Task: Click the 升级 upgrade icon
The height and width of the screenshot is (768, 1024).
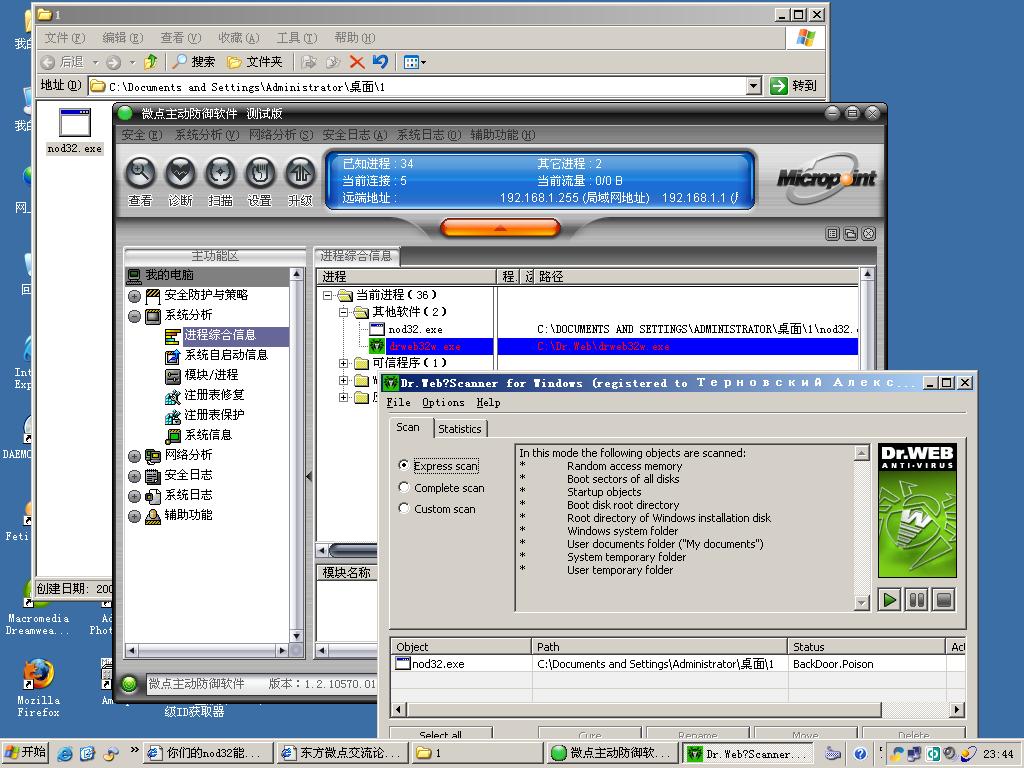Action: pyautogui.click(x=300, y=173)
